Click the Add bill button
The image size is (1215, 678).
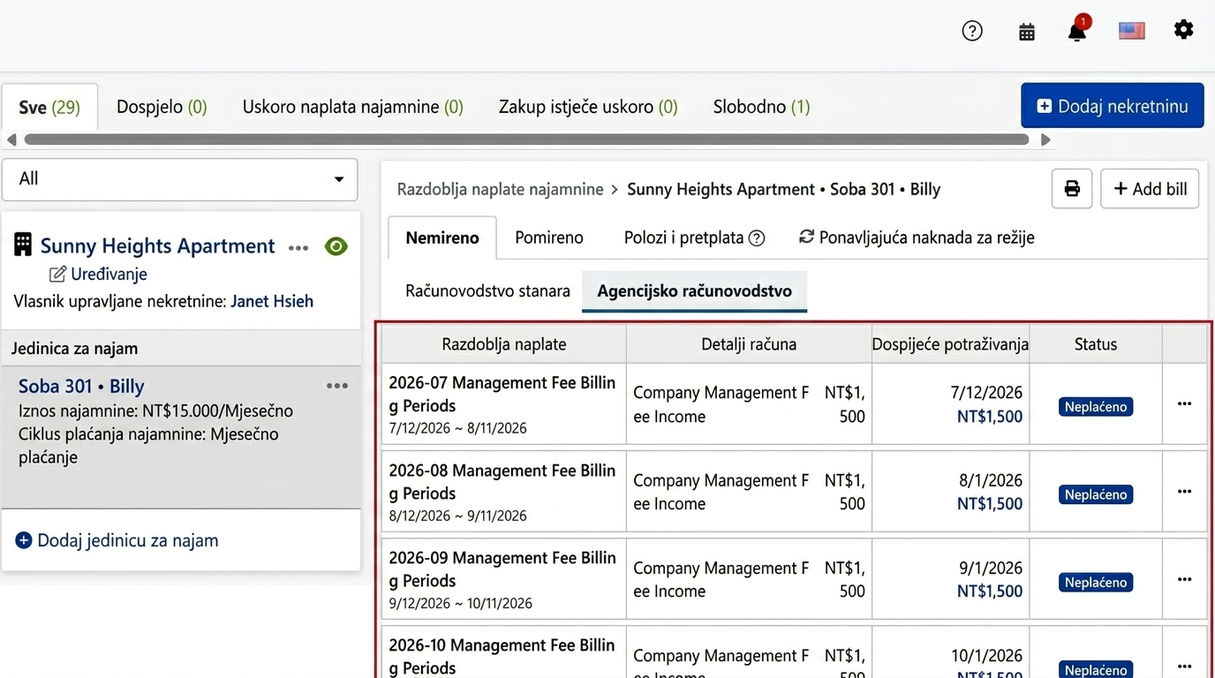(1150, 189)
